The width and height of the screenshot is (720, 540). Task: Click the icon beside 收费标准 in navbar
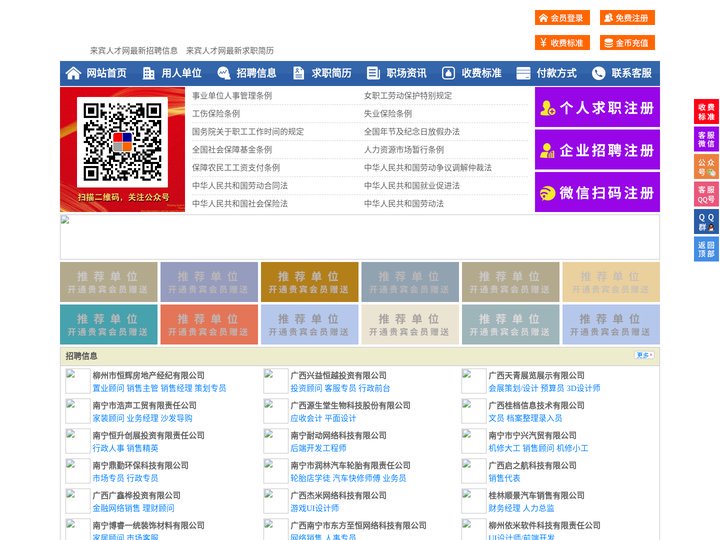448,73
